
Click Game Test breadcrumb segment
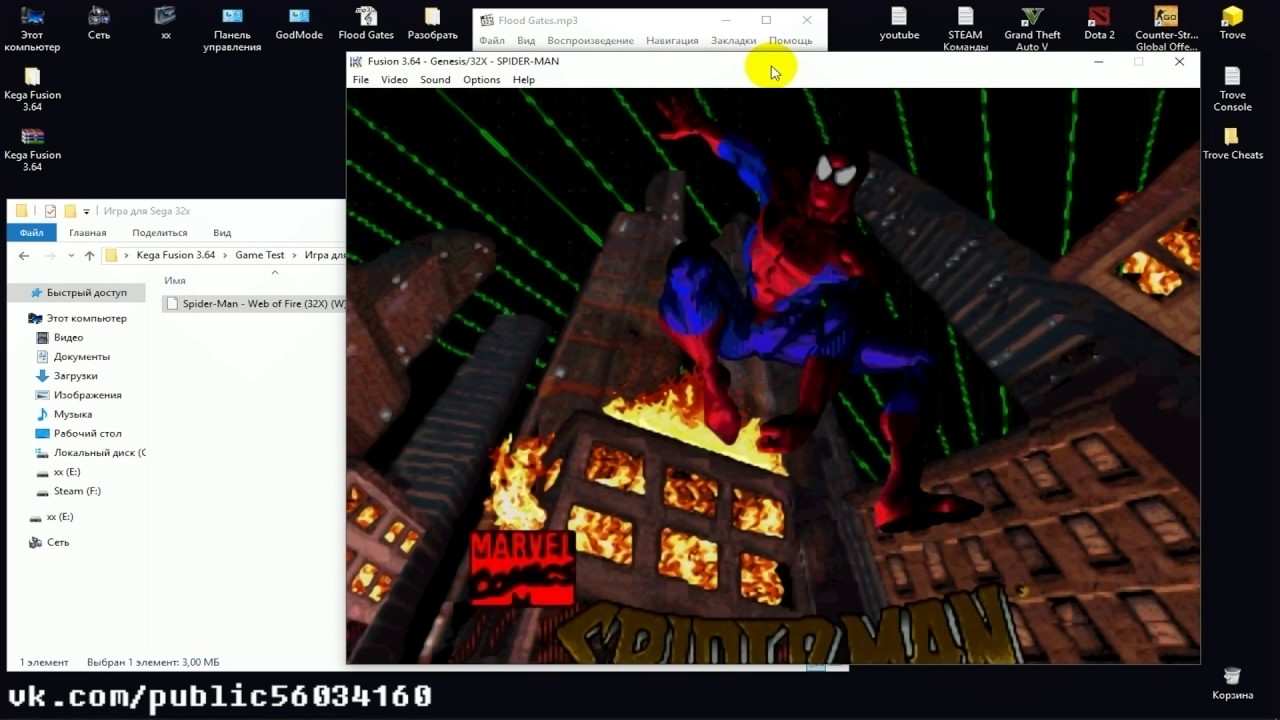[260, 255]
